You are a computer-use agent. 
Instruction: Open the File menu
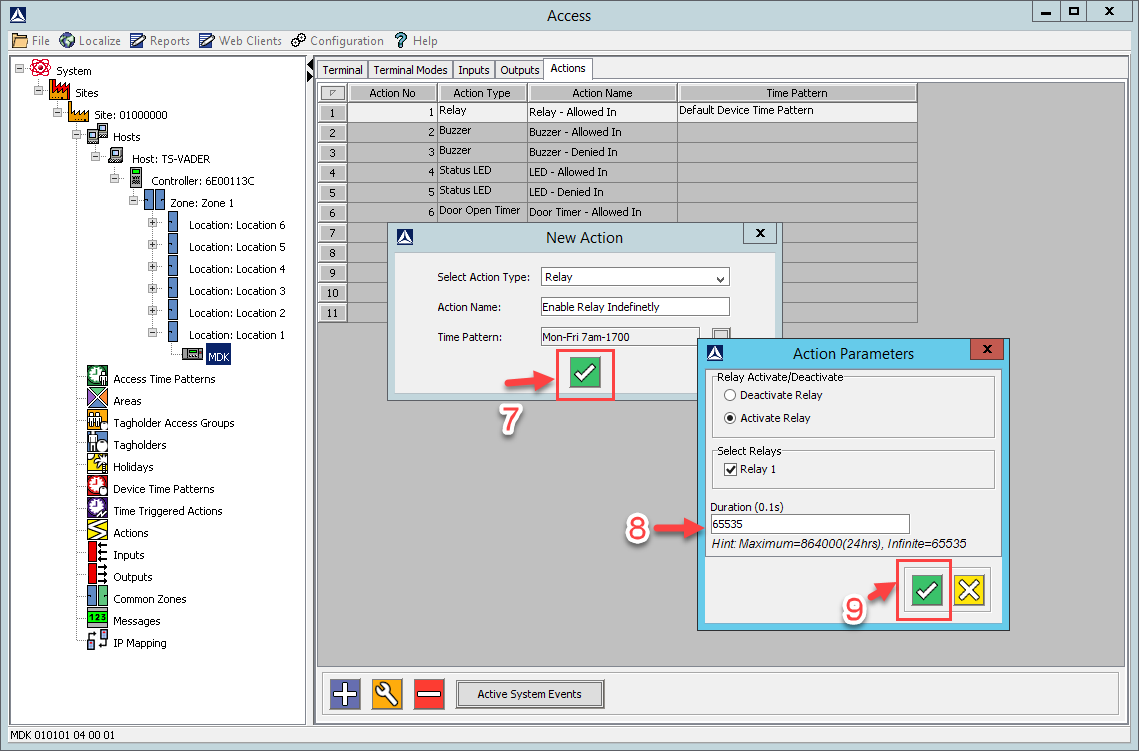[x=31, y=41]
